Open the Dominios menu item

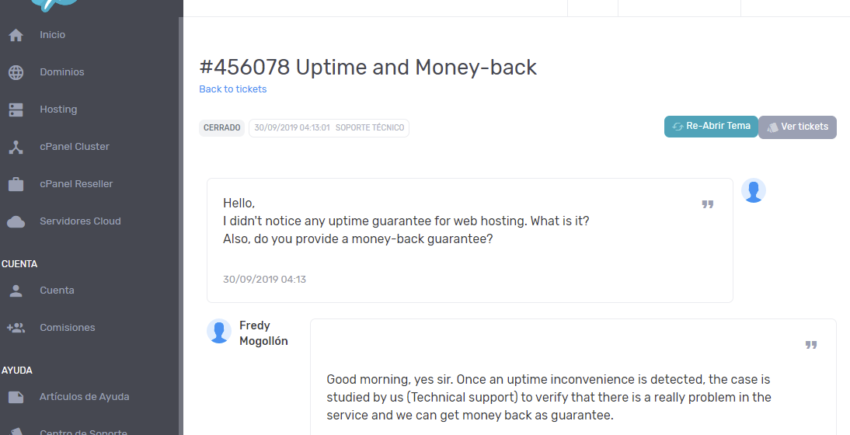tap(62, 72)
